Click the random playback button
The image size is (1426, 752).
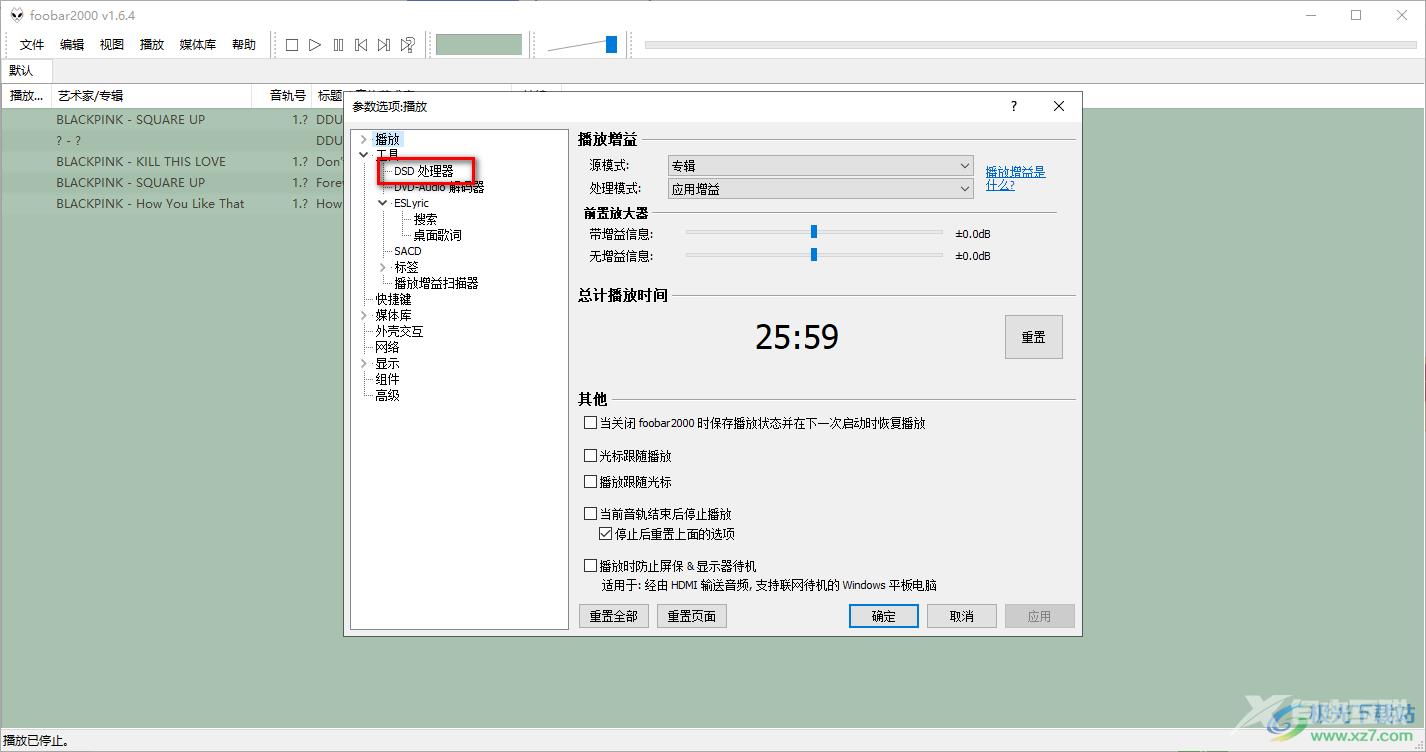click(407, 45)
